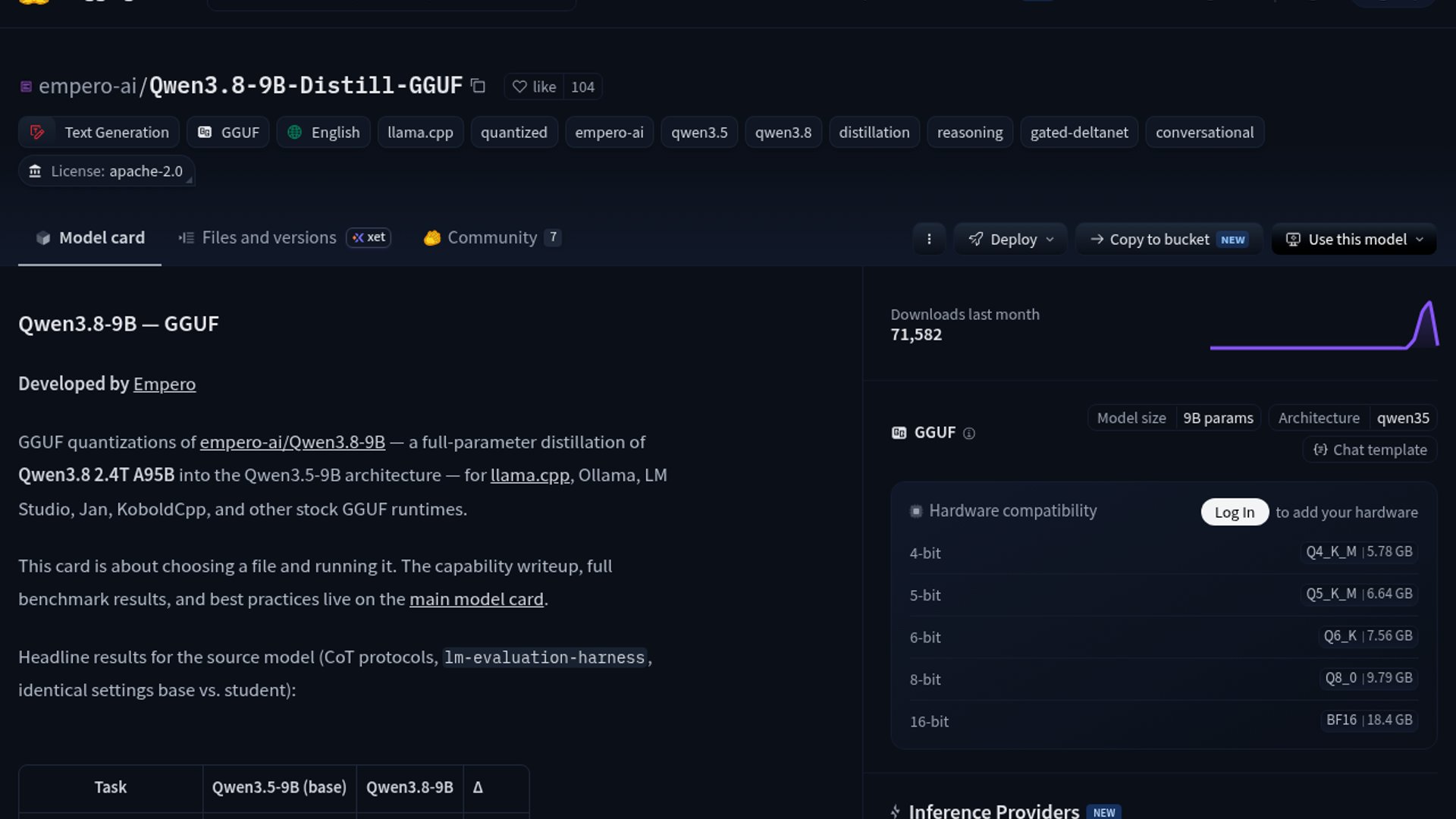This screenshot has width=1456, height=819.
Task: Click the qwen3.5 tag
Action: click(699, 132)
